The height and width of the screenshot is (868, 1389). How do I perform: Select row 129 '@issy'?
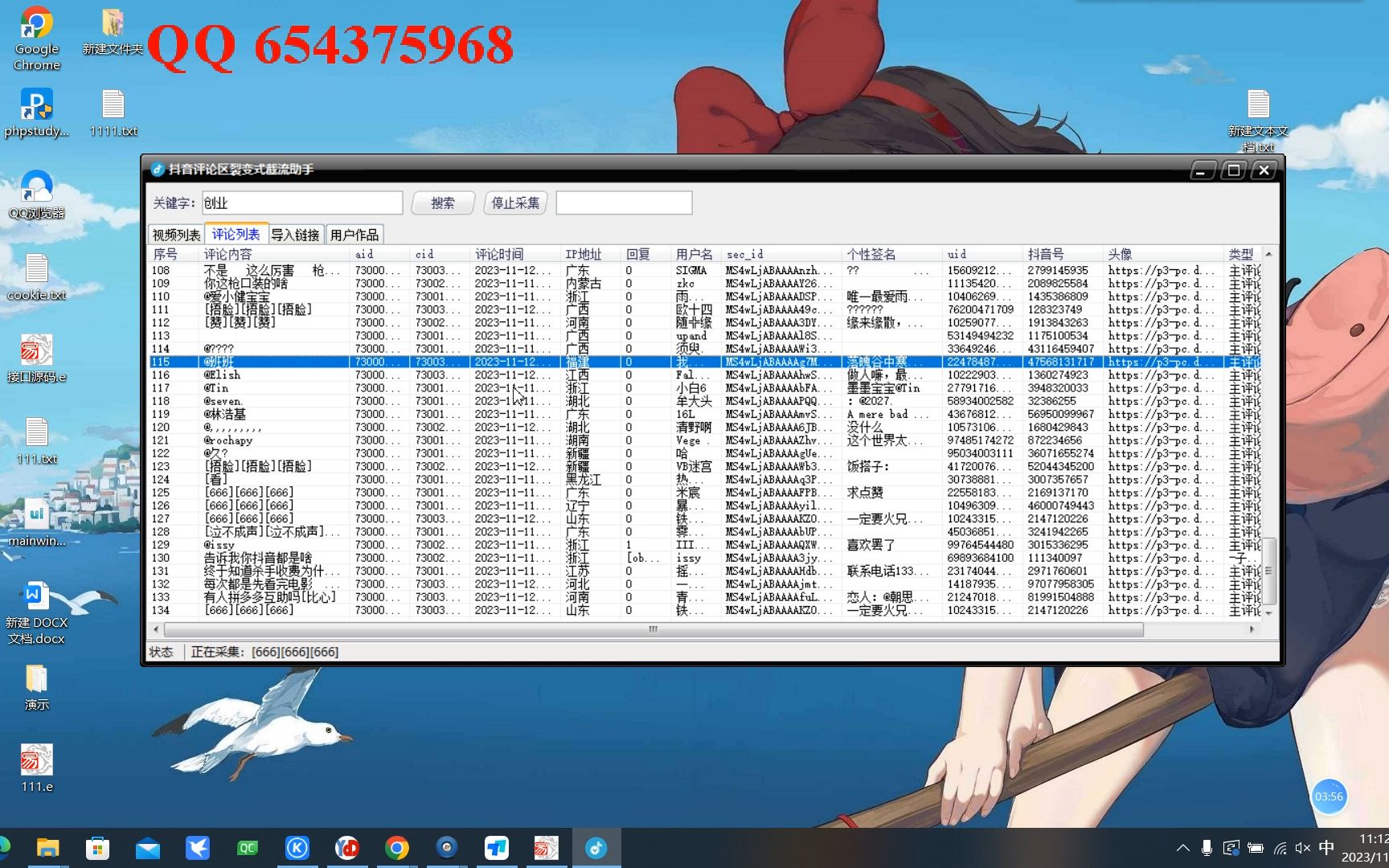[704, 545]
